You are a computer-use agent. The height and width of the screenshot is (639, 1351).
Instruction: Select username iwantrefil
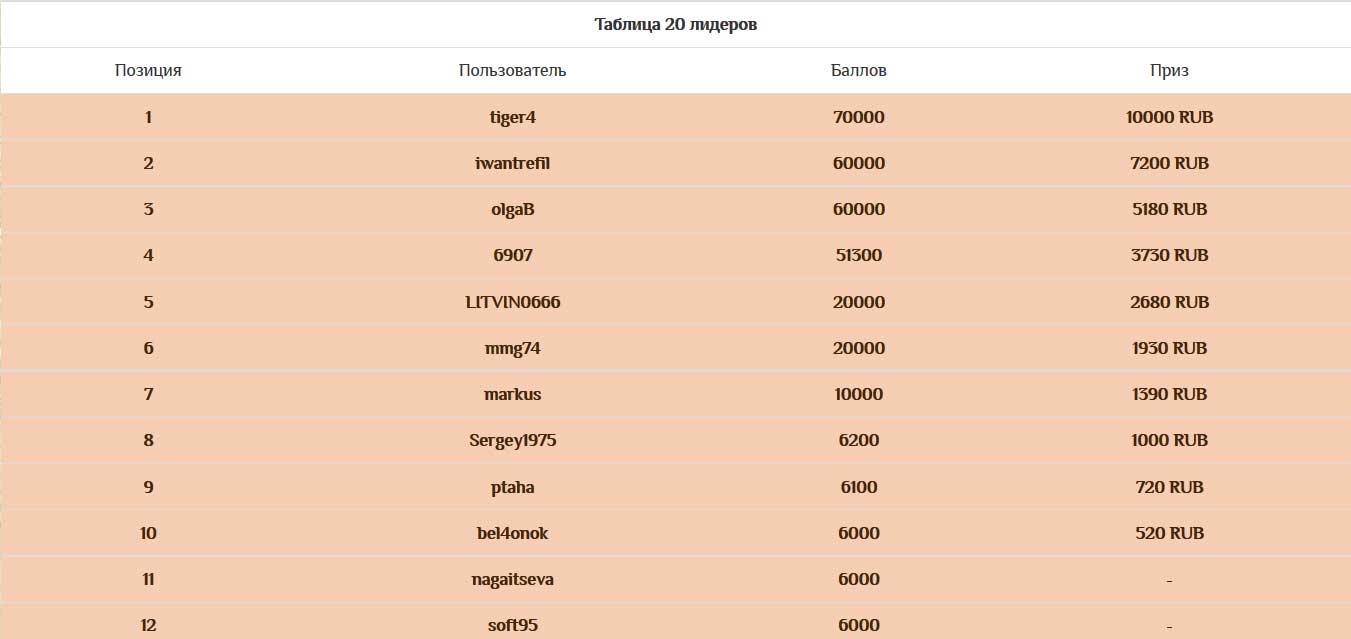click(513, 163)
